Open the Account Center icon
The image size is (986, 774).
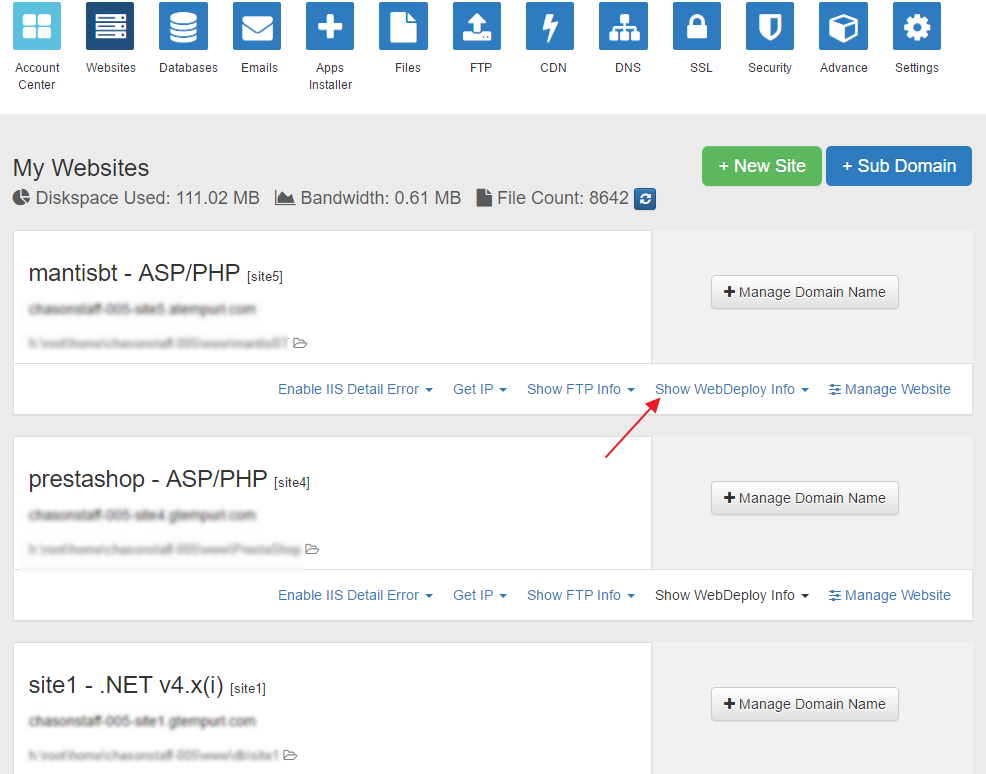(37, 27)
